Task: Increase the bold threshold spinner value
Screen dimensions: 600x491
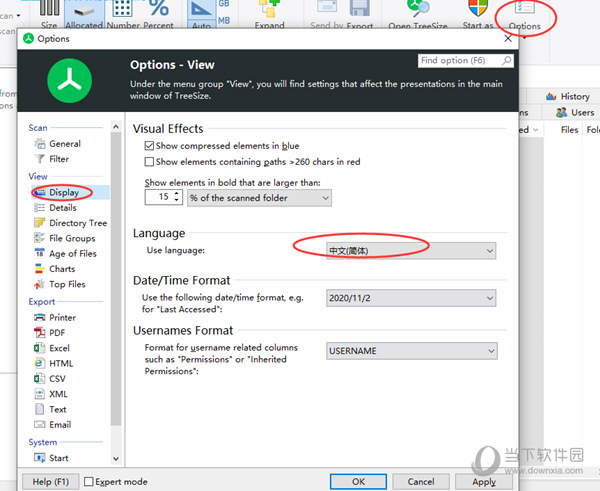Action: tap(176, 194)
